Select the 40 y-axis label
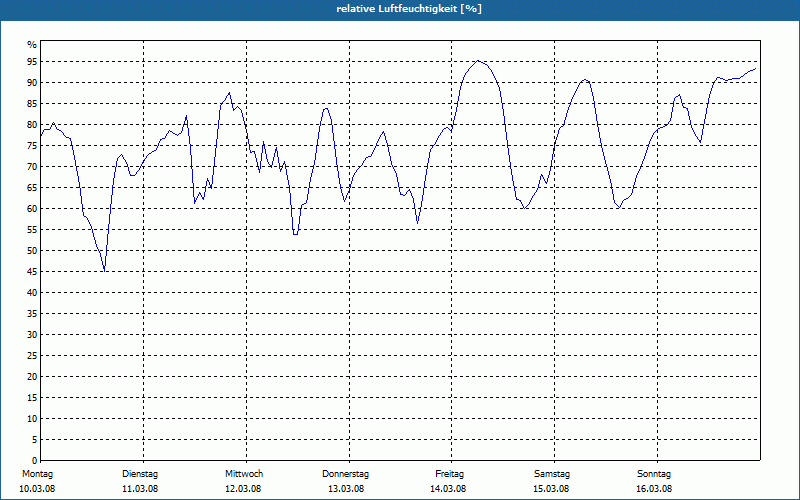 point(32,293)
